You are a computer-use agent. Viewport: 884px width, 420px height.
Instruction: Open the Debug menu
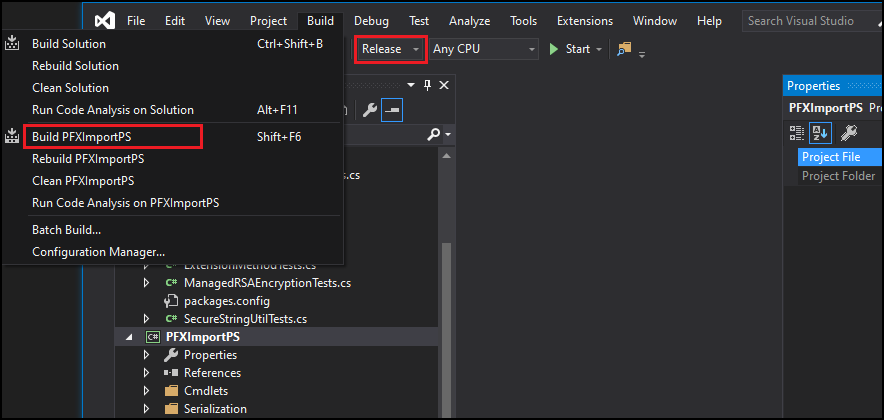coord(371,21)
